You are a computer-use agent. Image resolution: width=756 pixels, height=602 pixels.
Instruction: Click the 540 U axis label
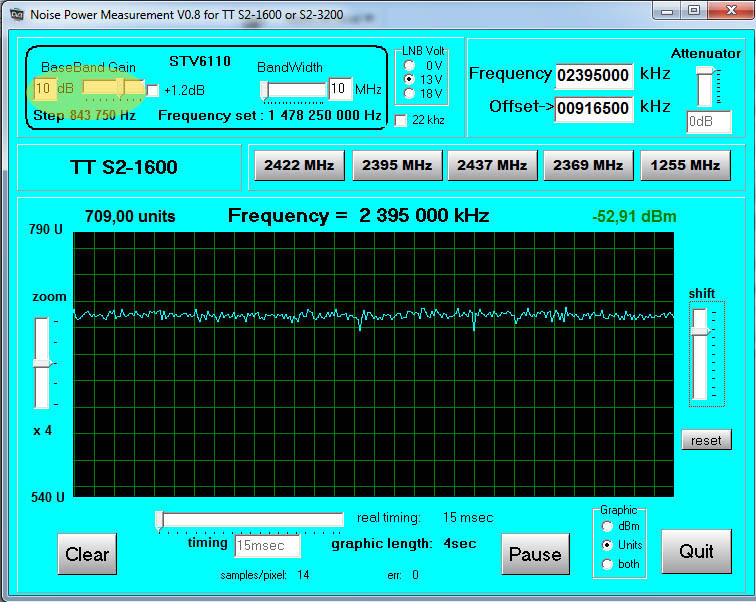(48, 497)
